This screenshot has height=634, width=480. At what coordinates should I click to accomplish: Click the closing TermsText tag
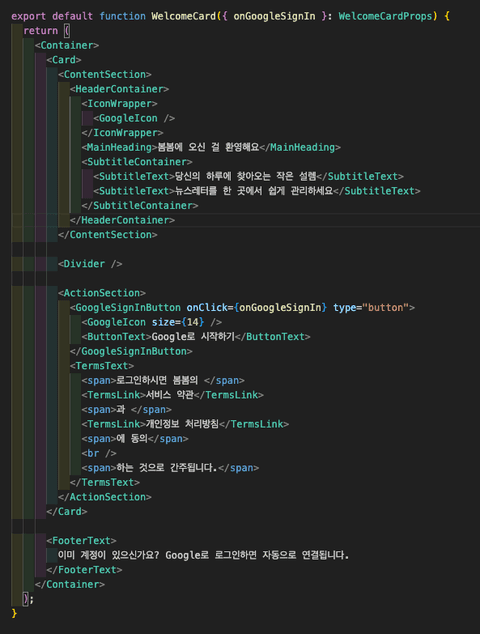105,482
